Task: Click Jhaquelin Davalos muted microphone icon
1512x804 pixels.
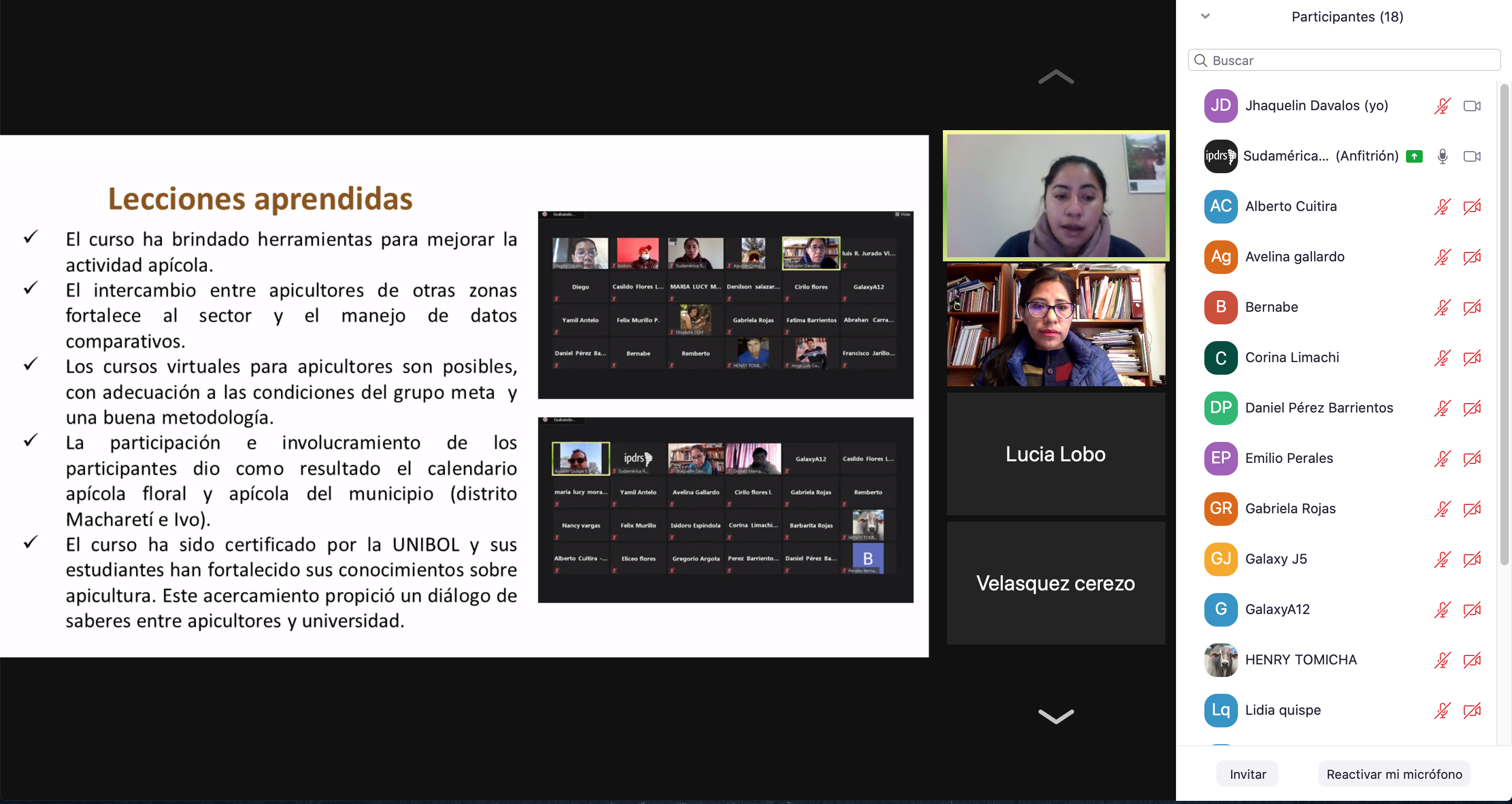Action: click(1442, 105)
